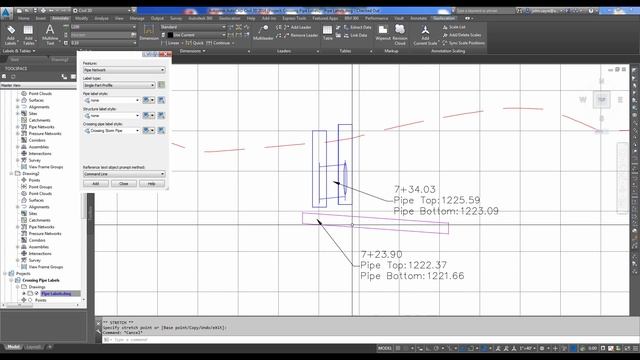Open the Modify ribbon tab

[x=81, y=18]
